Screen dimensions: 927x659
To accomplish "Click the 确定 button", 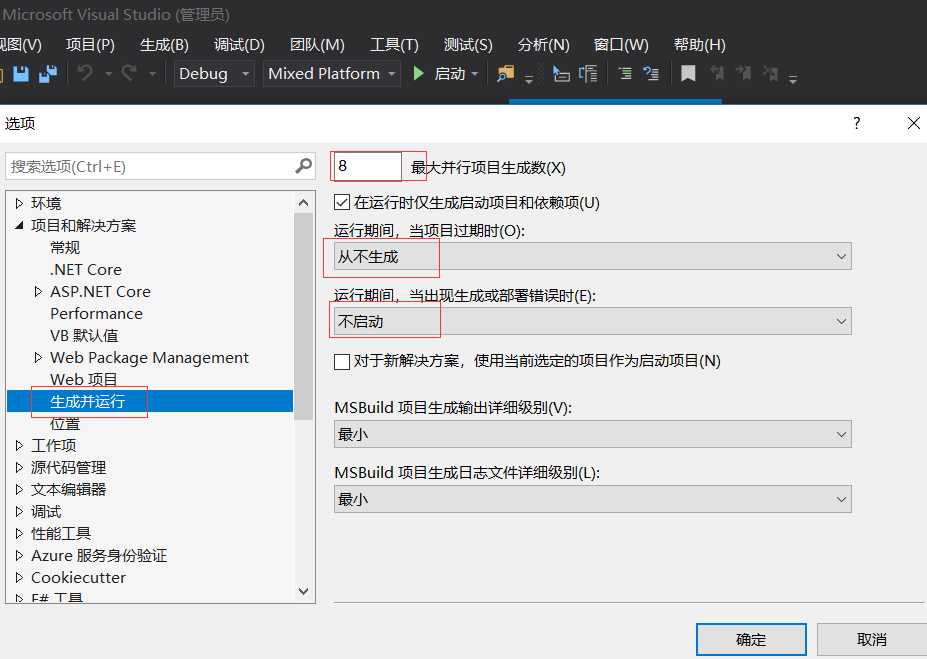I will click(751, 639).
